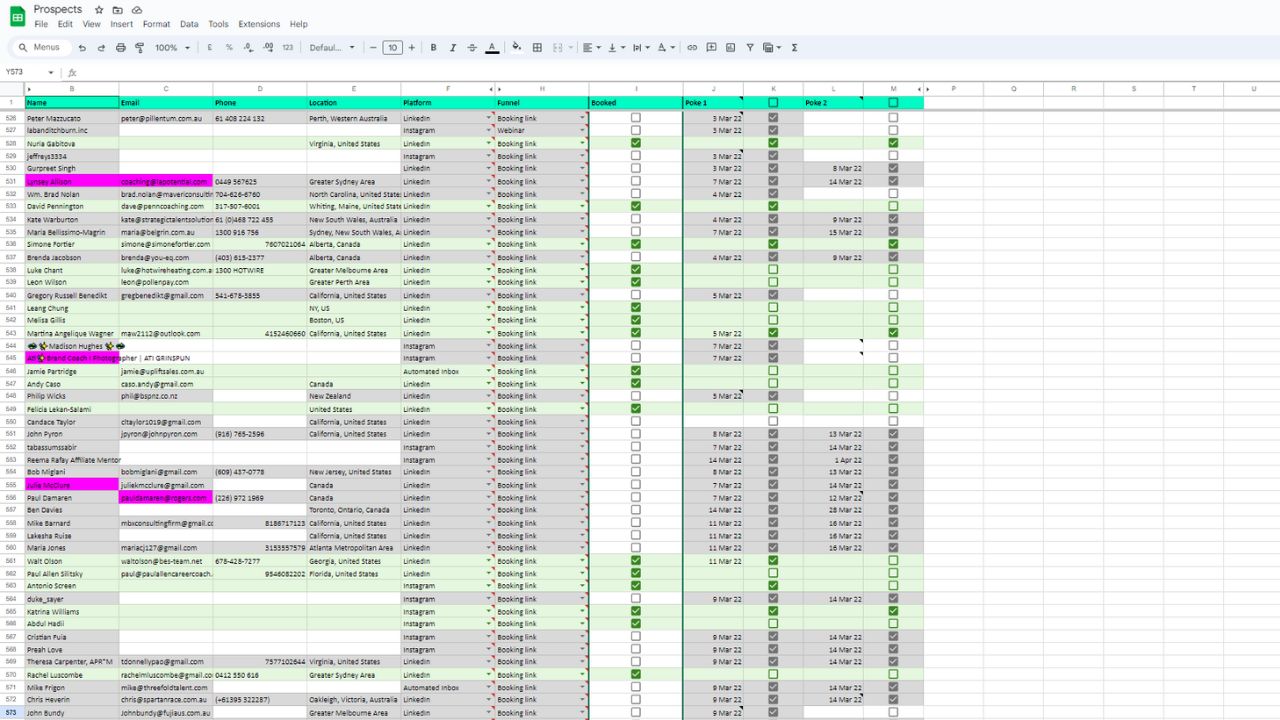Image resolution: width=1280 pixels, height=720 pixels.
Task: Open the Data menu
Action: point(189,24)
